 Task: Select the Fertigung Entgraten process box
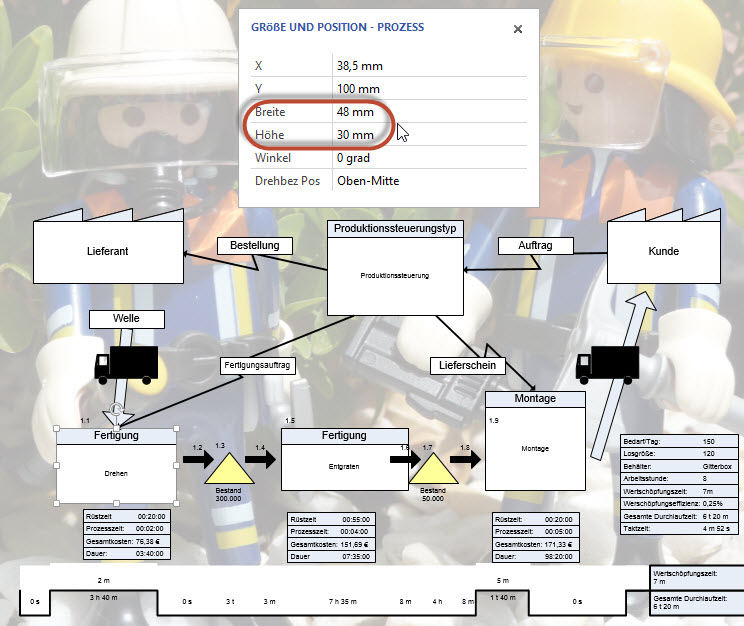coord(344,459)
